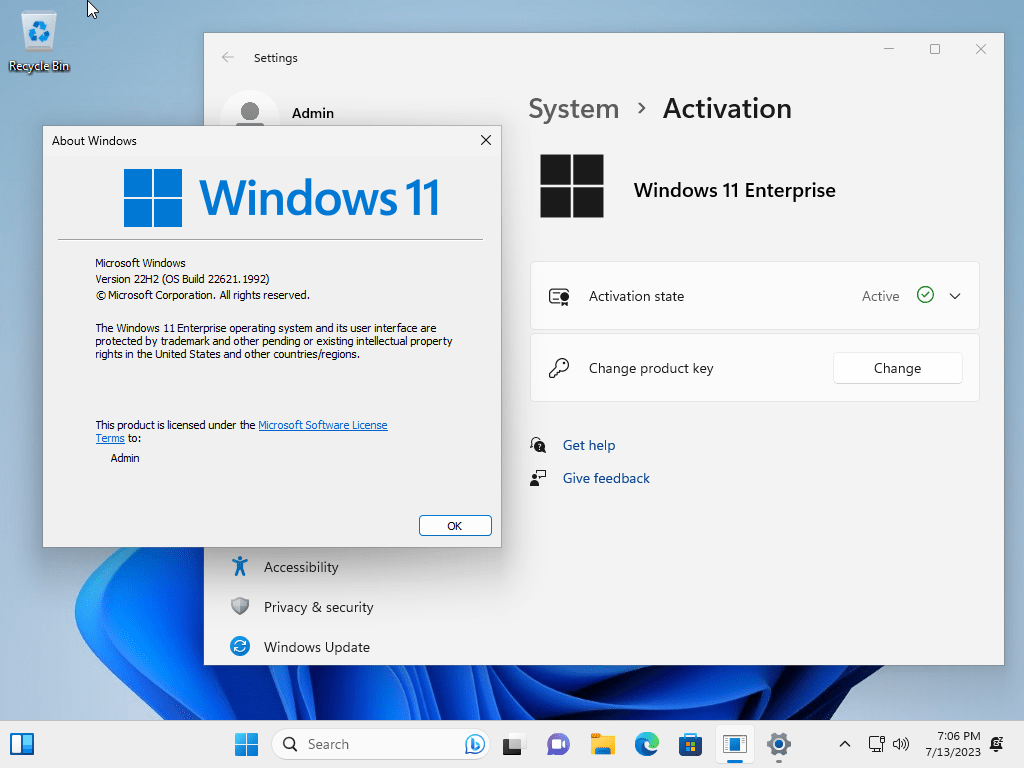Close the Settings window
This screenshot has width=1024, height=768.
tap(980, 49)
